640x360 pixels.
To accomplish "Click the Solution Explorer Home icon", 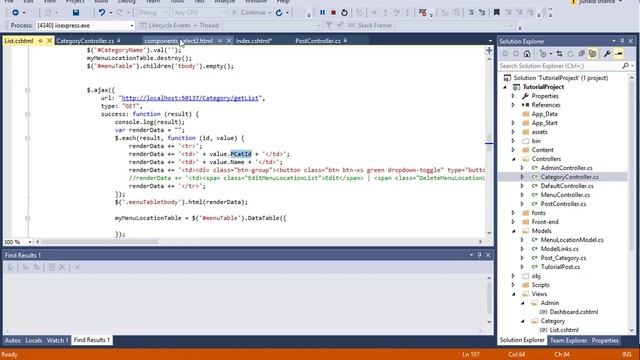I will pyautogui.click(x=527, y=54).
